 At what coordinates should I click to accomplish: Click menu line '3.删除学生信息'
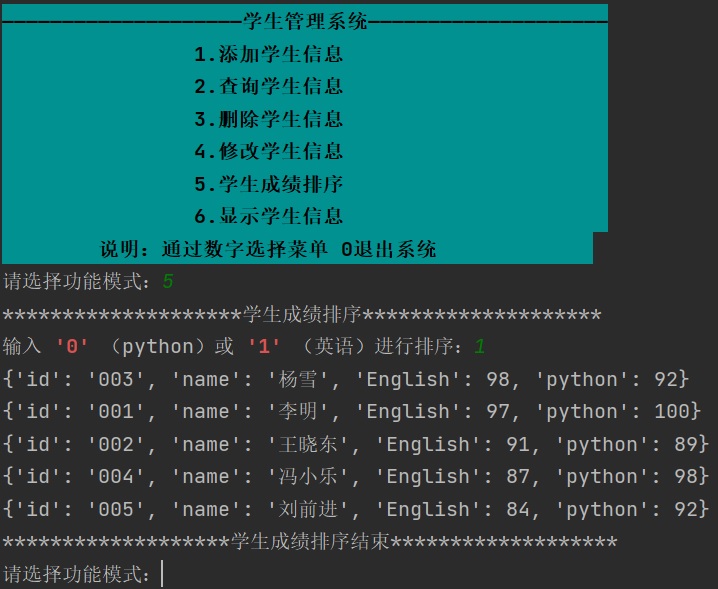(268, 119)
